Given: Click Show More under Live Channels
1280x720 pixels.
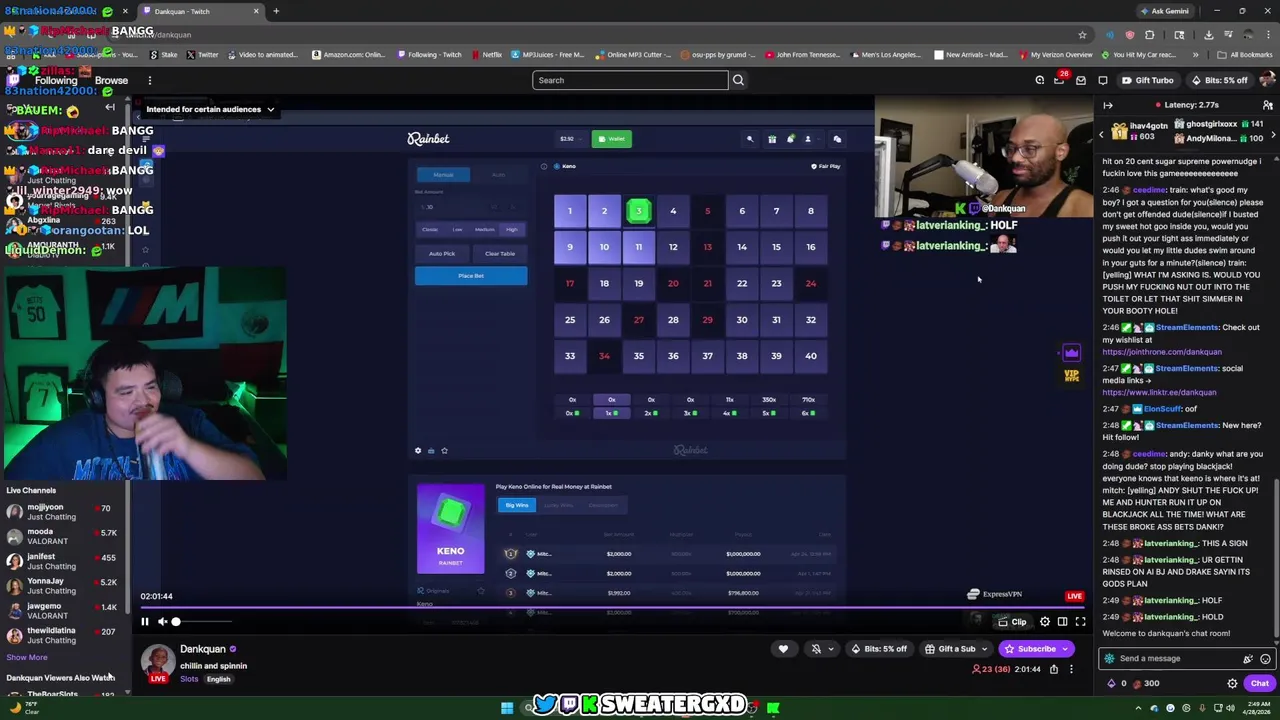Looking at the screenshot, I should pos(27,657).
